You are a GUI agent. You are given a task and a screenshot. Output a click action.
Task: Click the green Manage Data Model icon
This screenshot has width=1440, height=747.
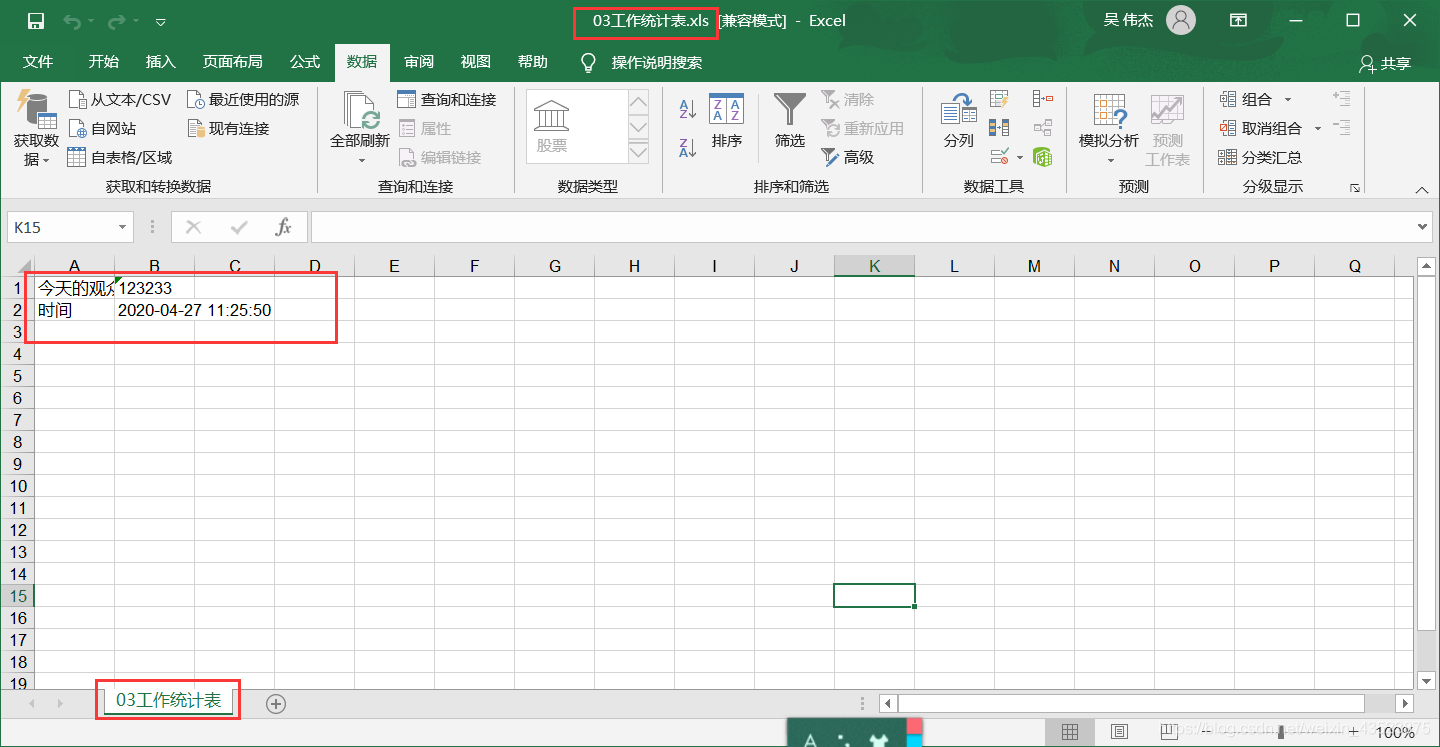click(x=1043, y=157)
